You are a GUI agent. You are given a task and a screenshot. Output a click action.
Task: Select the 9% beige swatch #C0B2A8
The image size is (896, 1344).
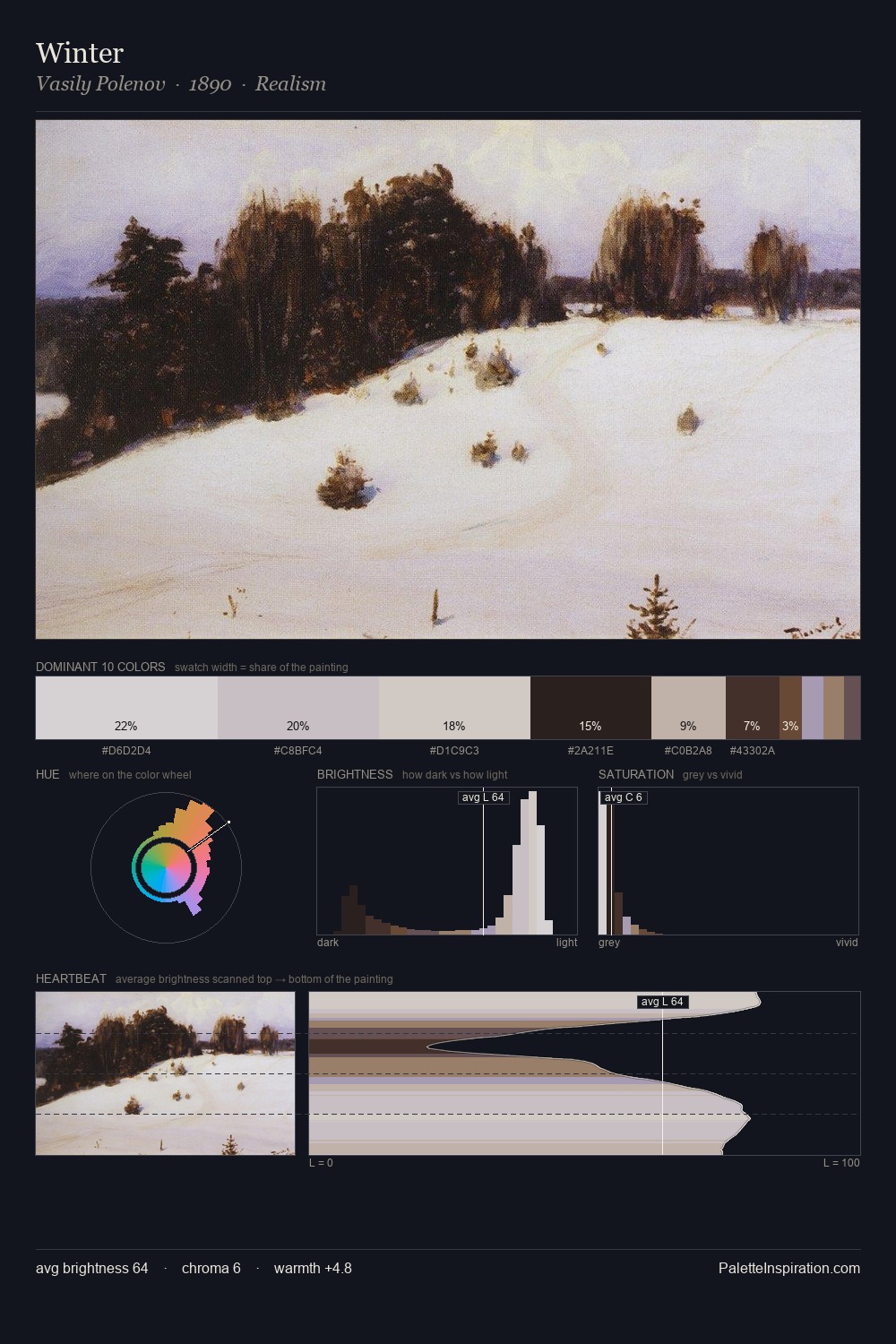click(688, 708)
